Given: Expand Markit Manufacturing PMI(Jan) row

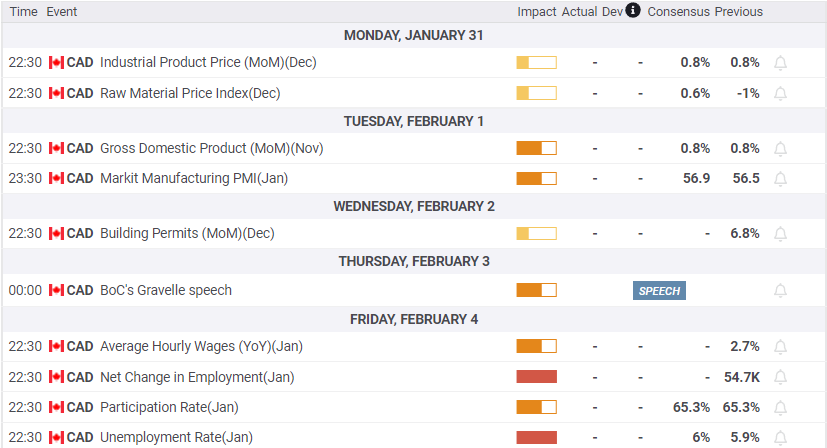Looking at the screenshot, I should pyautogui.click(x=414, y=178).
